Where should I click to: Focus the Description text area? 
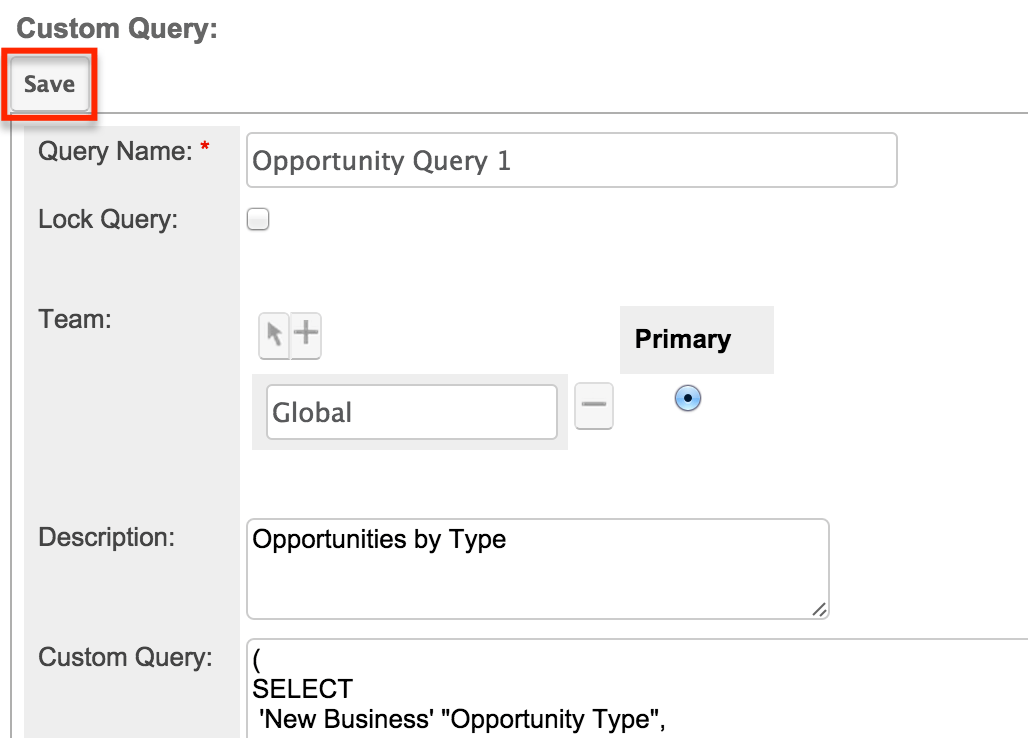pos(537,568)
